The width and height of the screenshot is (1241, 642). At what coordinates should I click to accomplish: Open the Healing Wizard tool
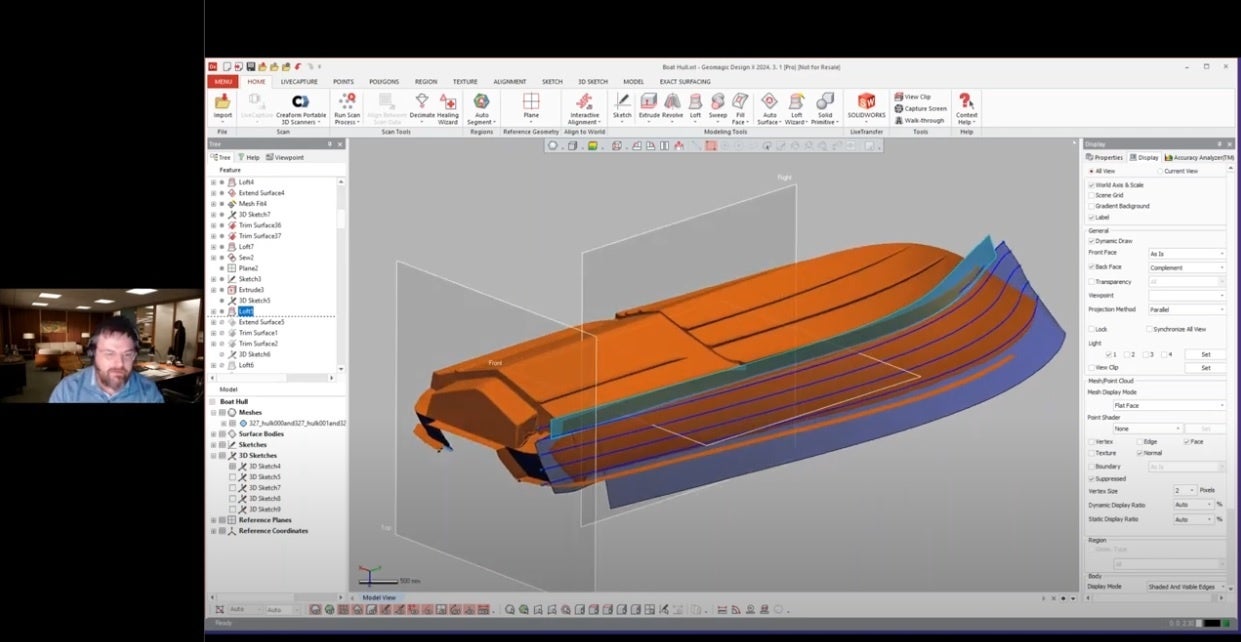click(447, 105)
